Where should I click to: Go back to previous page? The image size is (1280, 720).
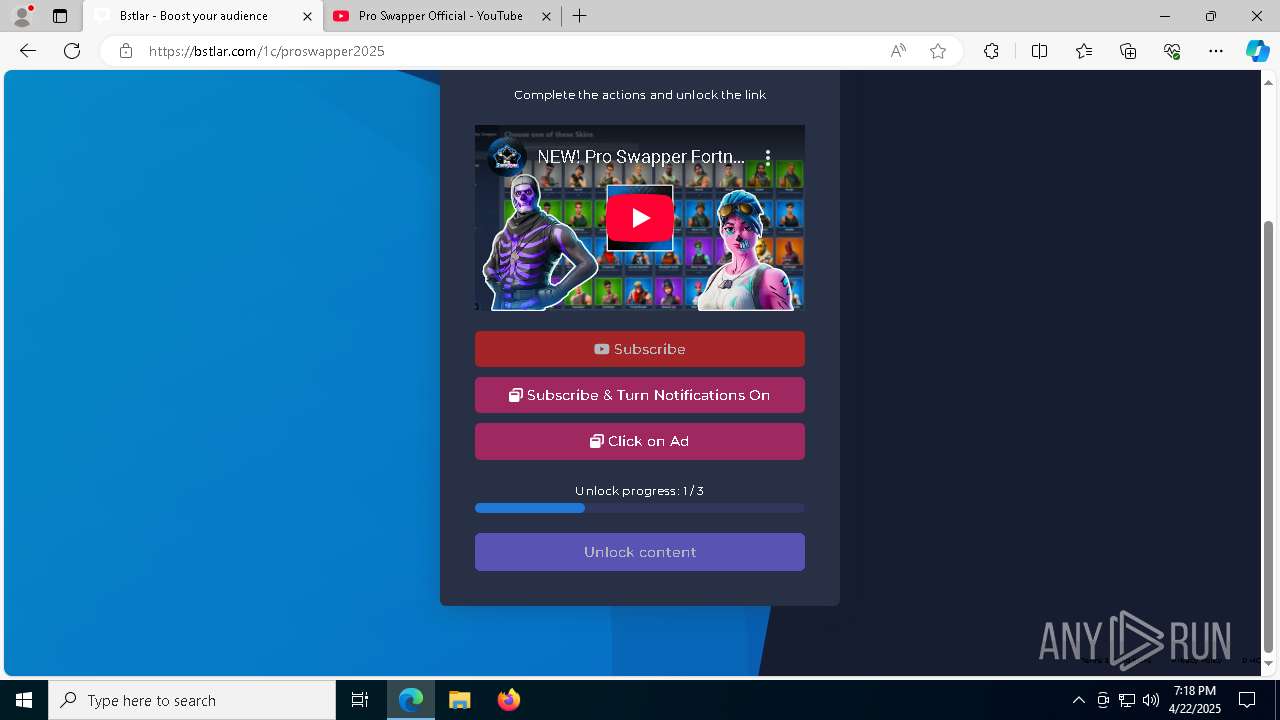click(x=28, y=51)
